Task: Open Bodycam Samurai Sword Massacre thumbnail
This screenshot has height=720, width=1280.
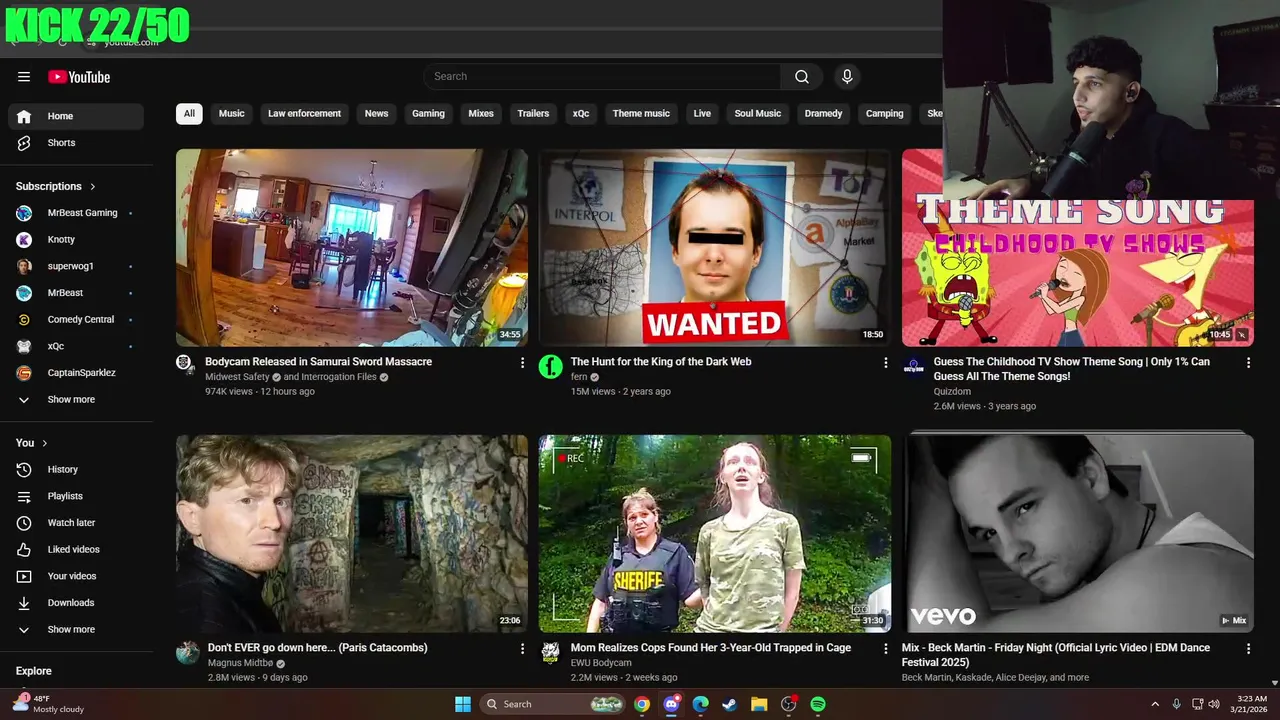Action: click(352, 248)
